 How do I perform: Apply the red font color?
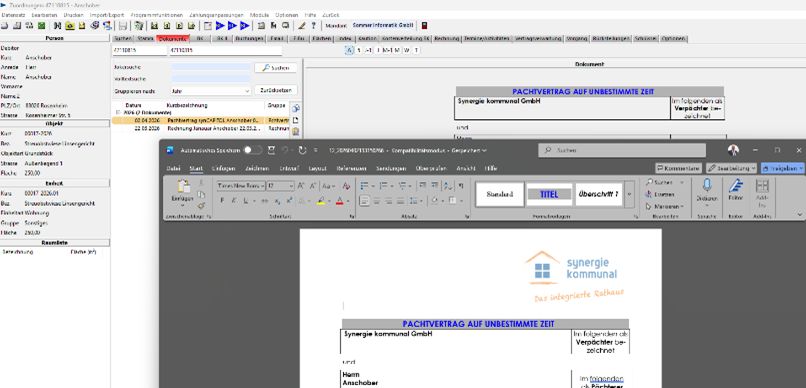(339, 201)
